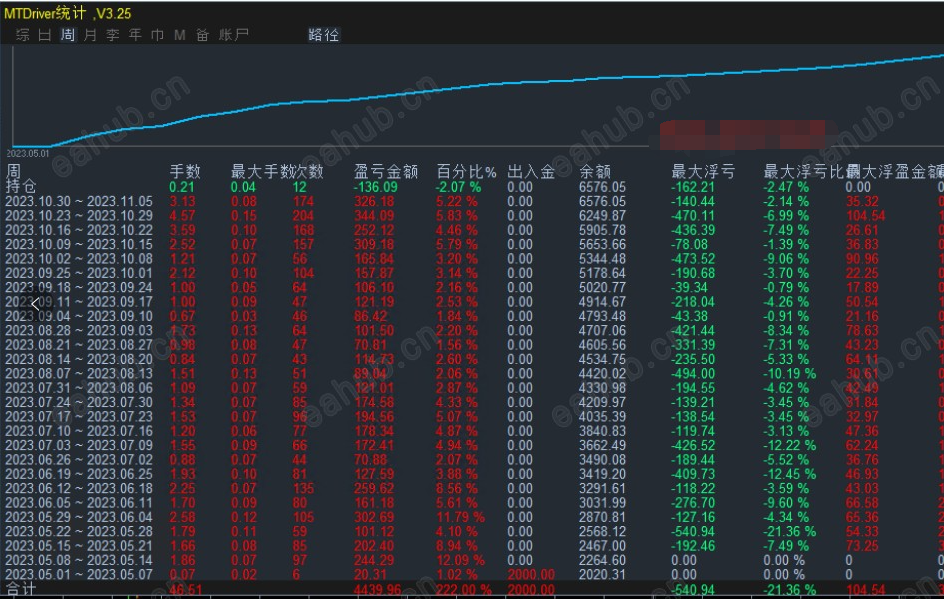Click the MTDriver统计 V3.25 title text
Viewport: 947px width, 599px height.
pos(67,13)
